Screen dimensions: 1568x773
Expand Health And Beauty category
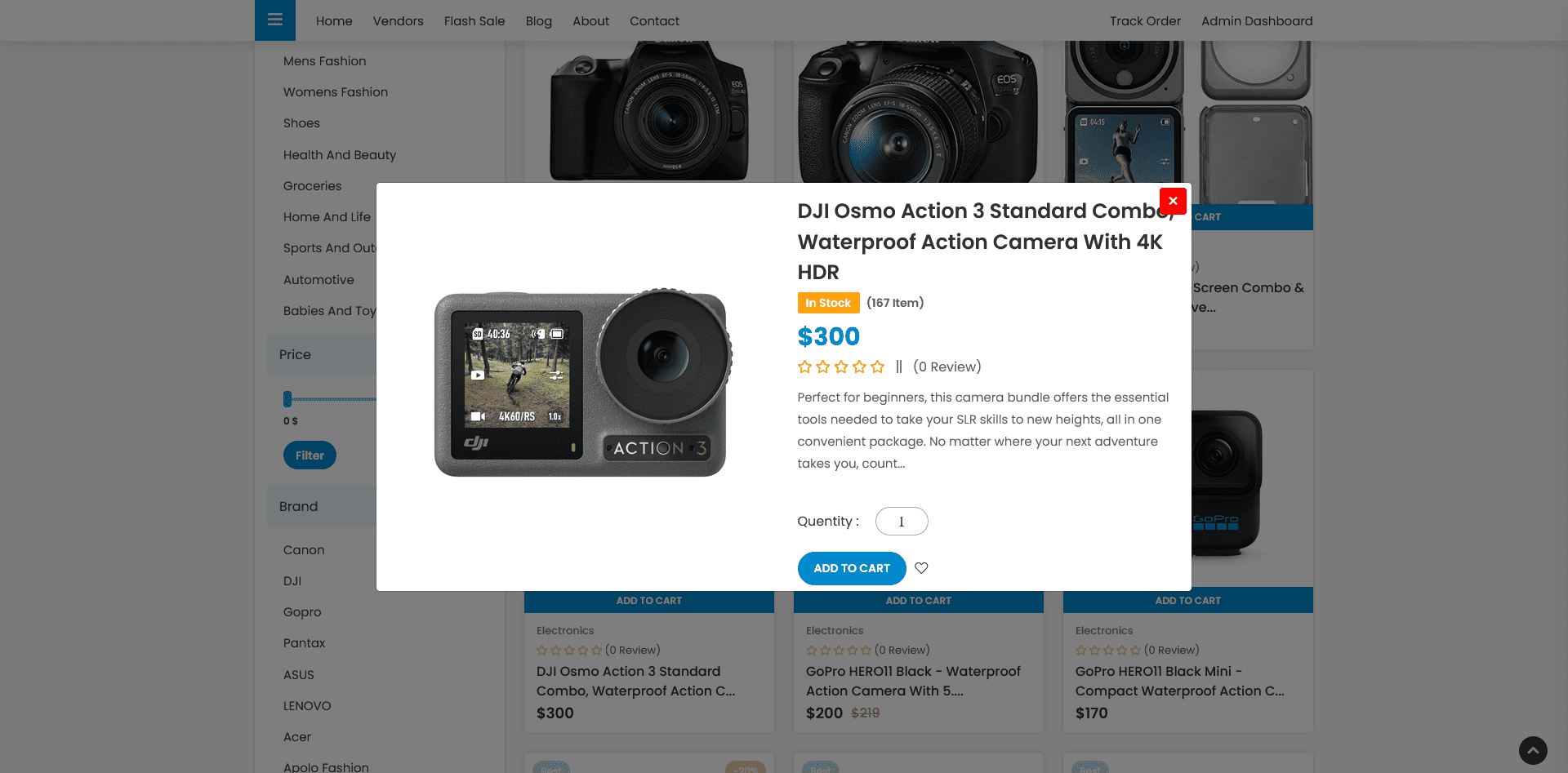pos(339,155)
